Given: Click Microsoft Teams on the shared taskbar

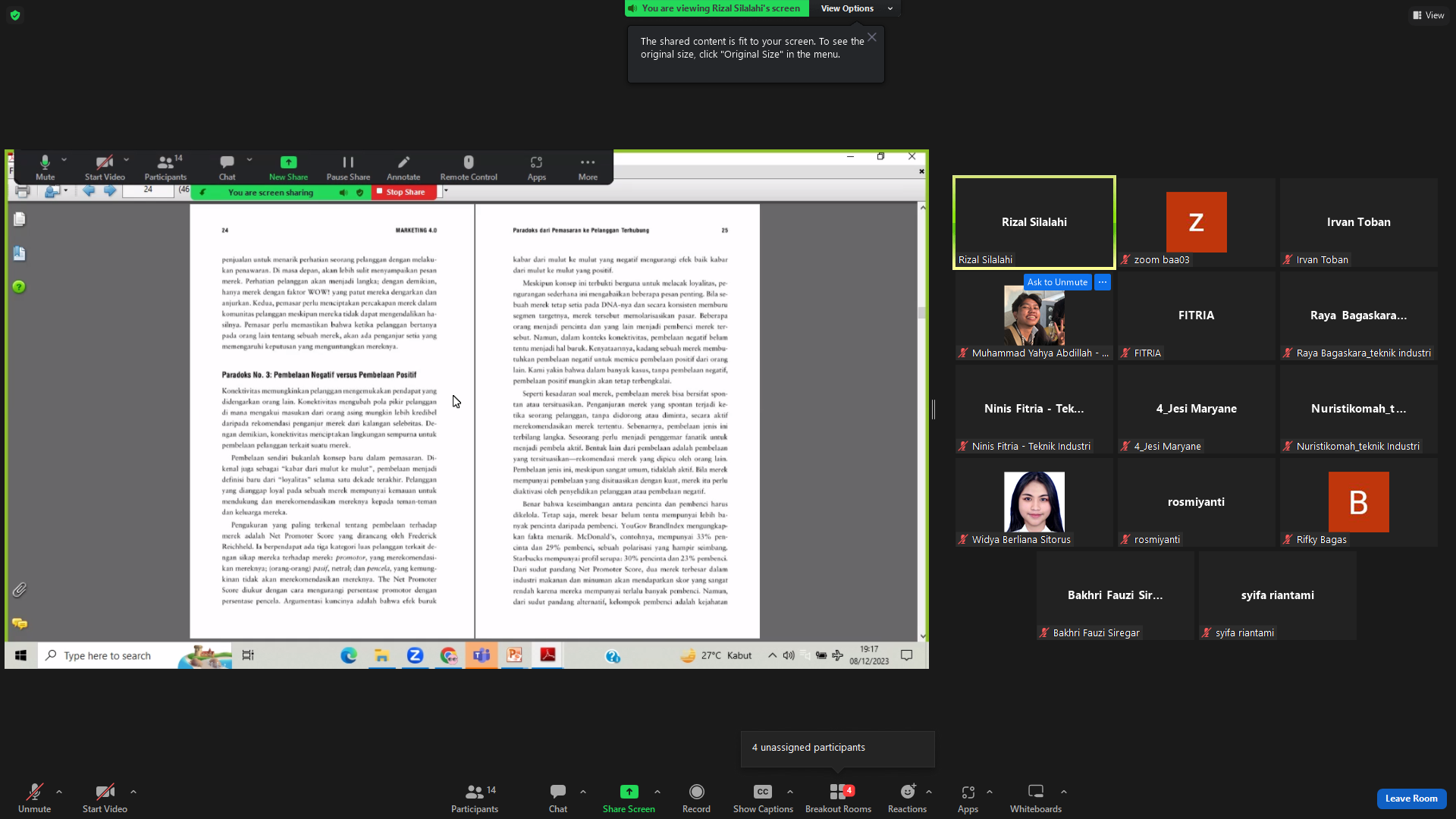Looking at the screenshot, I should pos(482,656).
